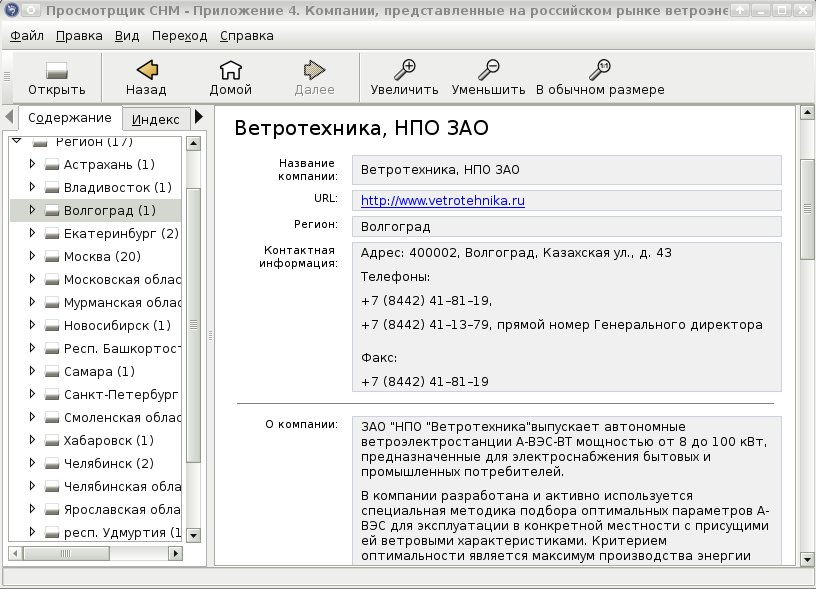Switch to the Индекс tab

(x=155, y=120)
